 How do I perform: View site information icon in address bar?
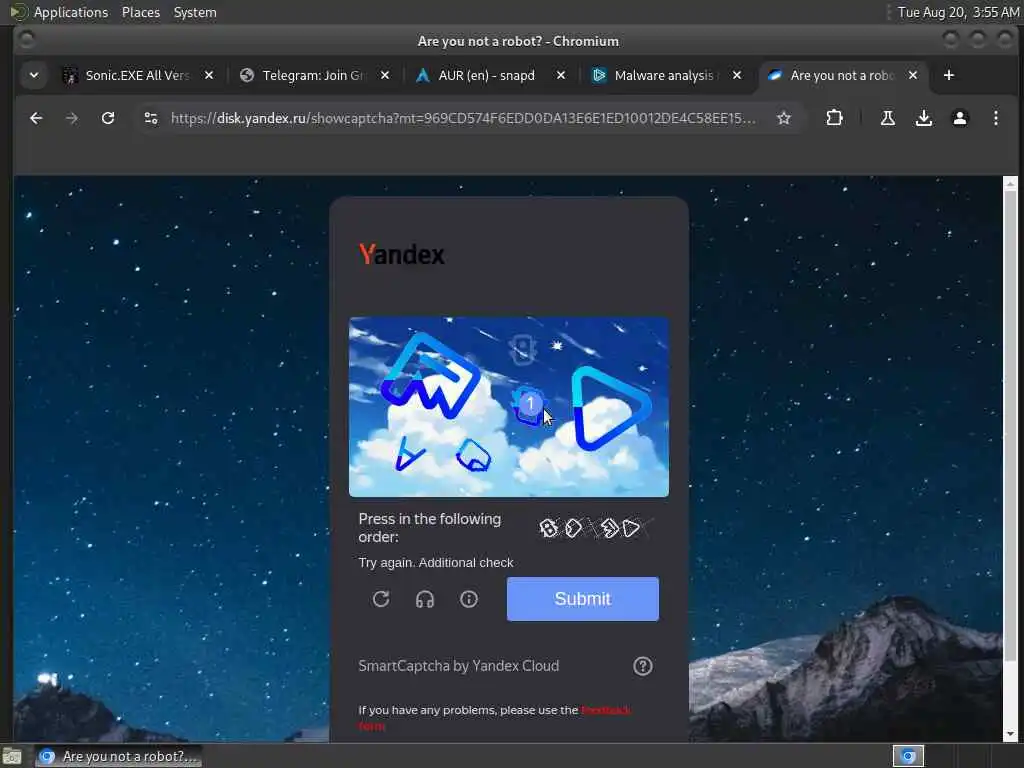pos(151,118)
